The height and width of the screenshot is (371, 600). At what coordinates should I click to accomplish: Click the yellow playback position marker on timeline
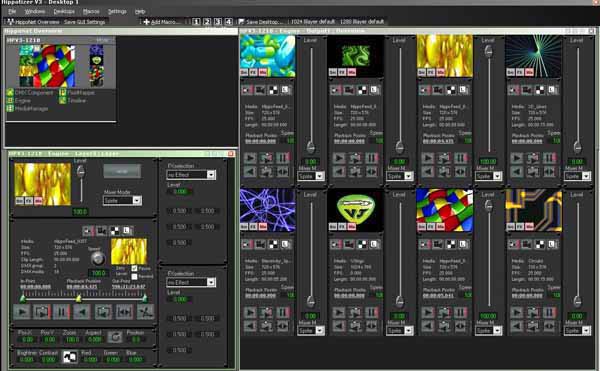click(x=78, y=298)
